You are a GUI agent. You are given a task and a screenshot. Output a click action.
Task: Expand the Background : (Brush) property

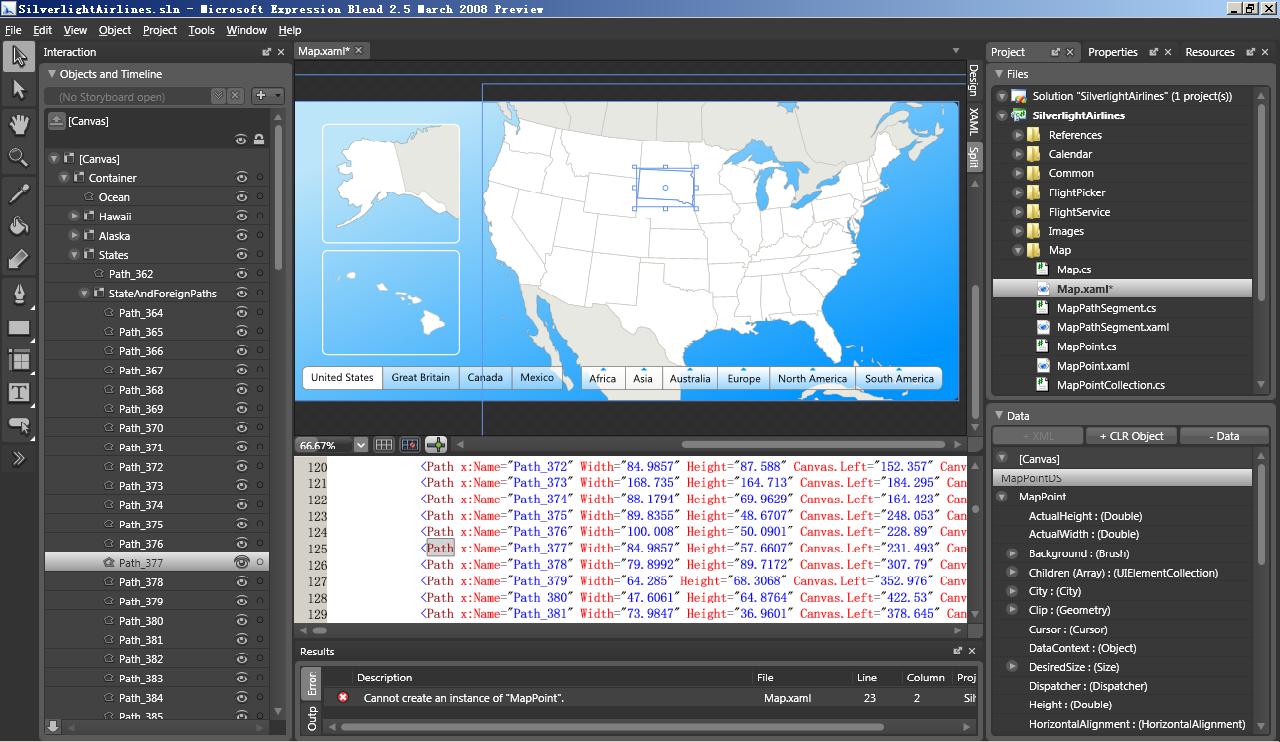(x=1012, y=554)
